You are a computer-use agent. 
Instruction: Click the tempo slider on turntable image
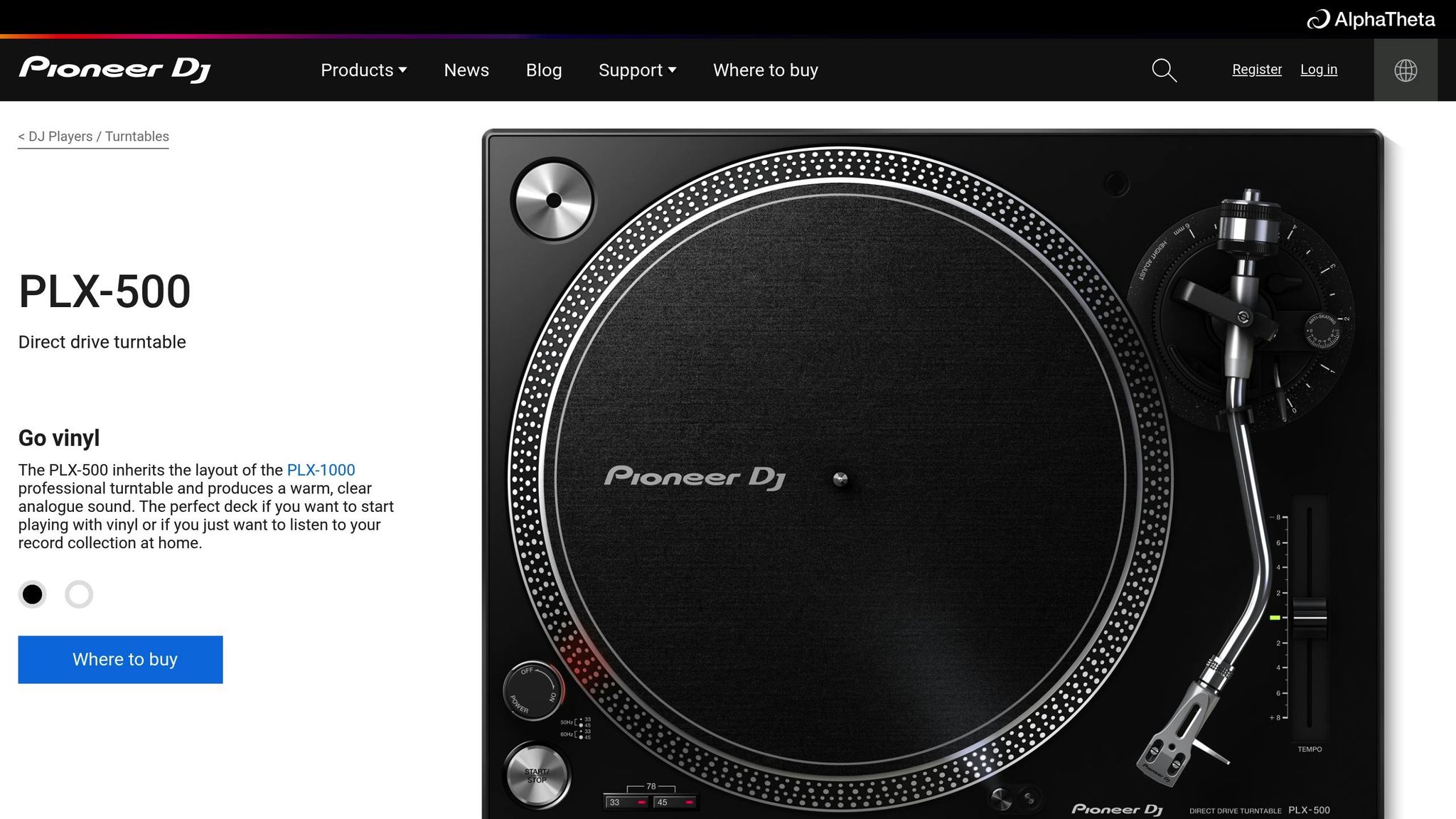[1309, 617]
